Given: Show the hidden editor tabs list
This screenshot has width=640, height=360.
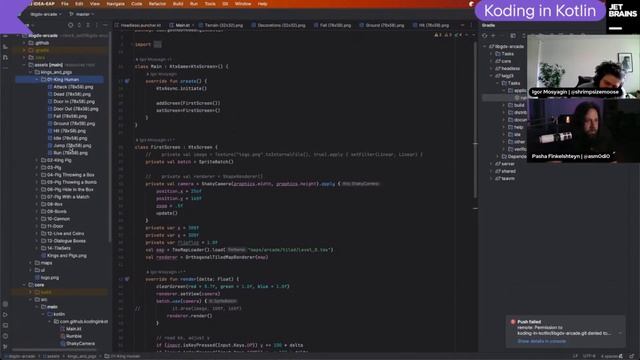Looking at the screenshot, I should [x=462, y=25].
